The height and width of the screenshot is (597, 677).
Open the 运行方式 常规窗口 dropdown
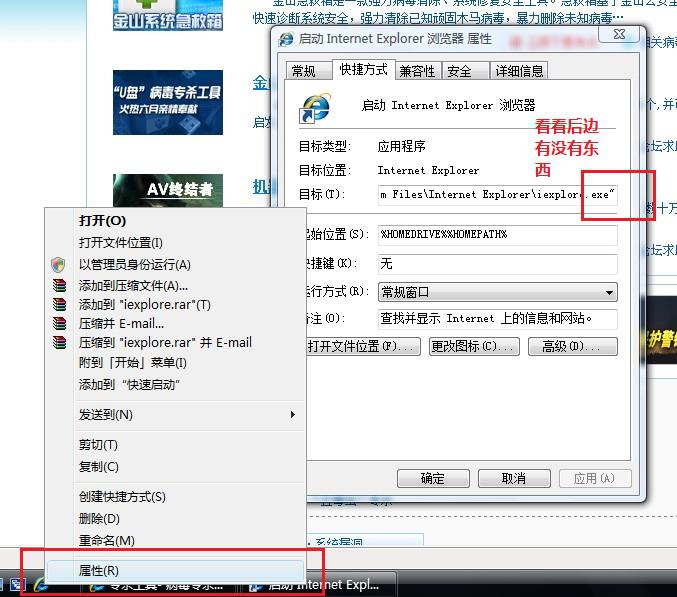pyautogui.click(x=497, y=292)
